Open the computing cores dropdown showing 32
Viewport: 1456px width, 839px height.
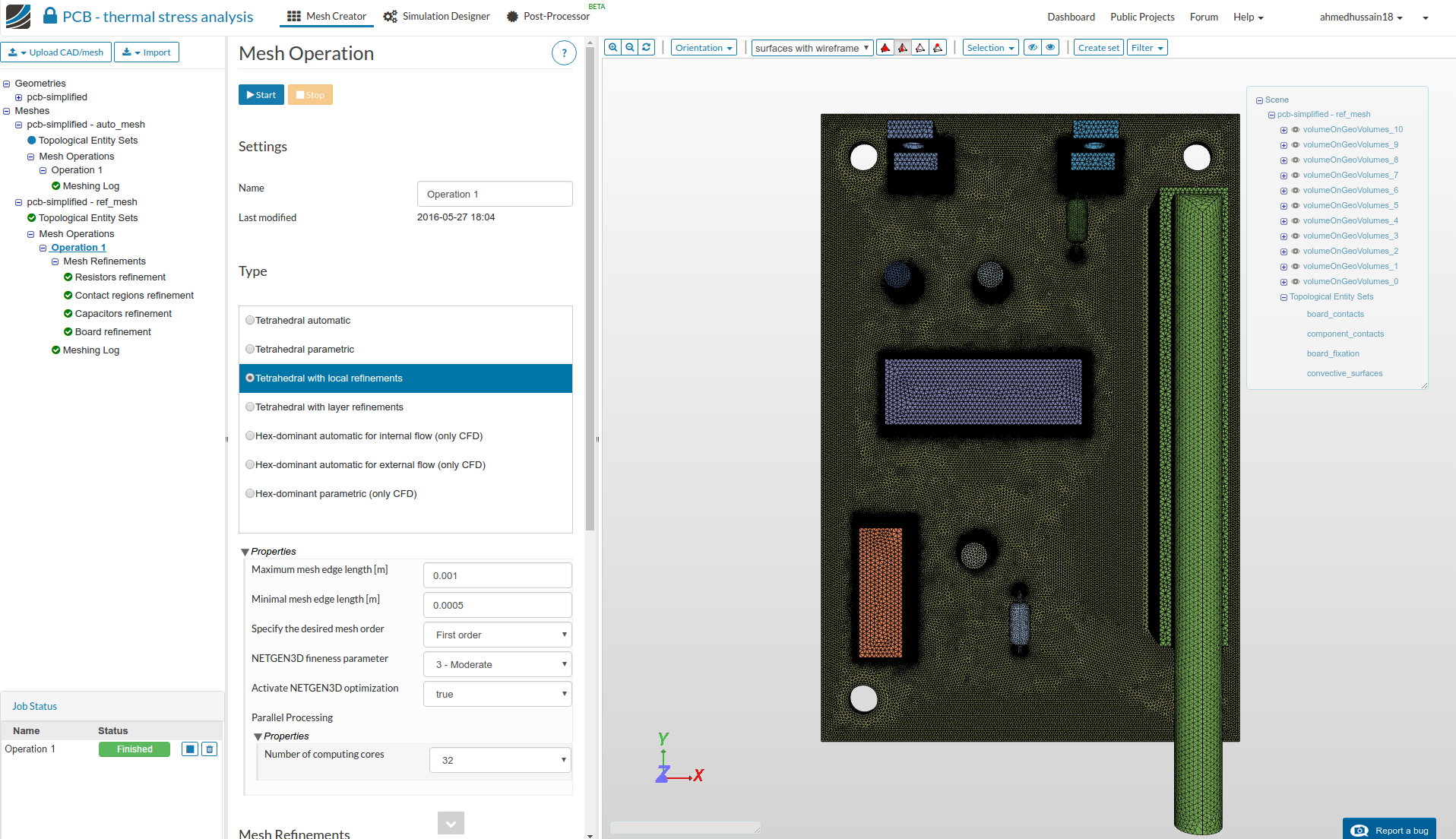pyautogui.click(x=500, y=760)
